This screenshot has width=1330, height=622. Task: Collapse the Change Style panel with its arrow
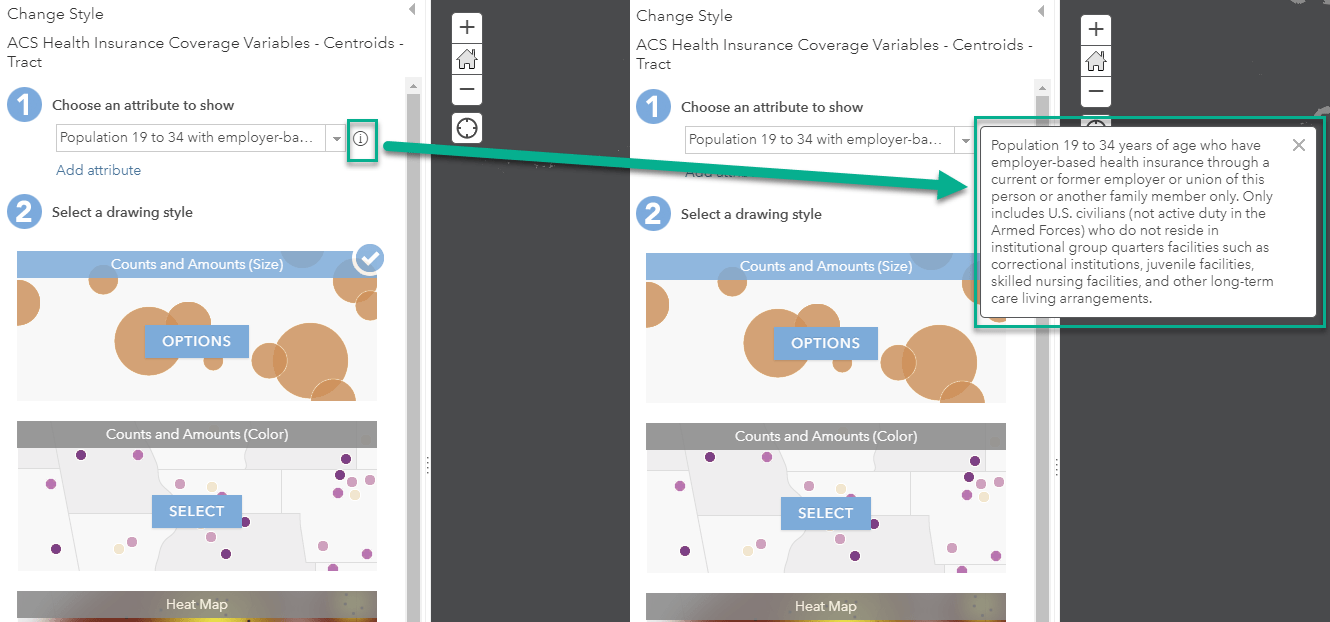tap(411, 8)
